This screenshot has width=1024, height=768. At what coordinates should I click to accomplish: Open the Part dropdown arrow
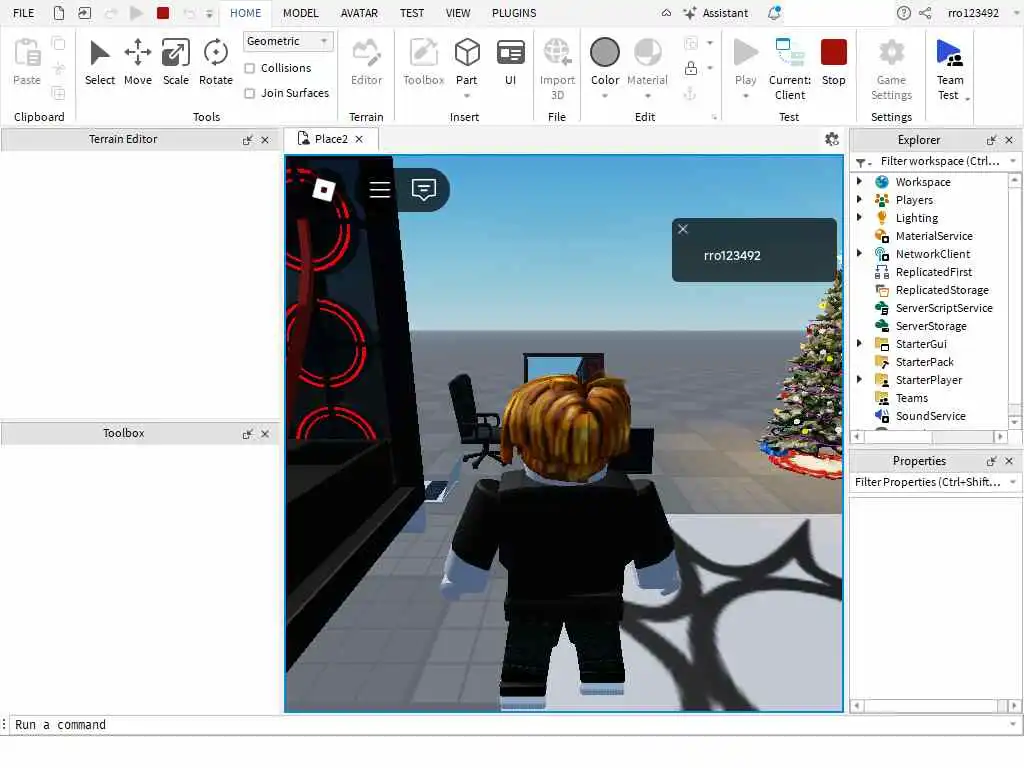[x=467, y=96]
